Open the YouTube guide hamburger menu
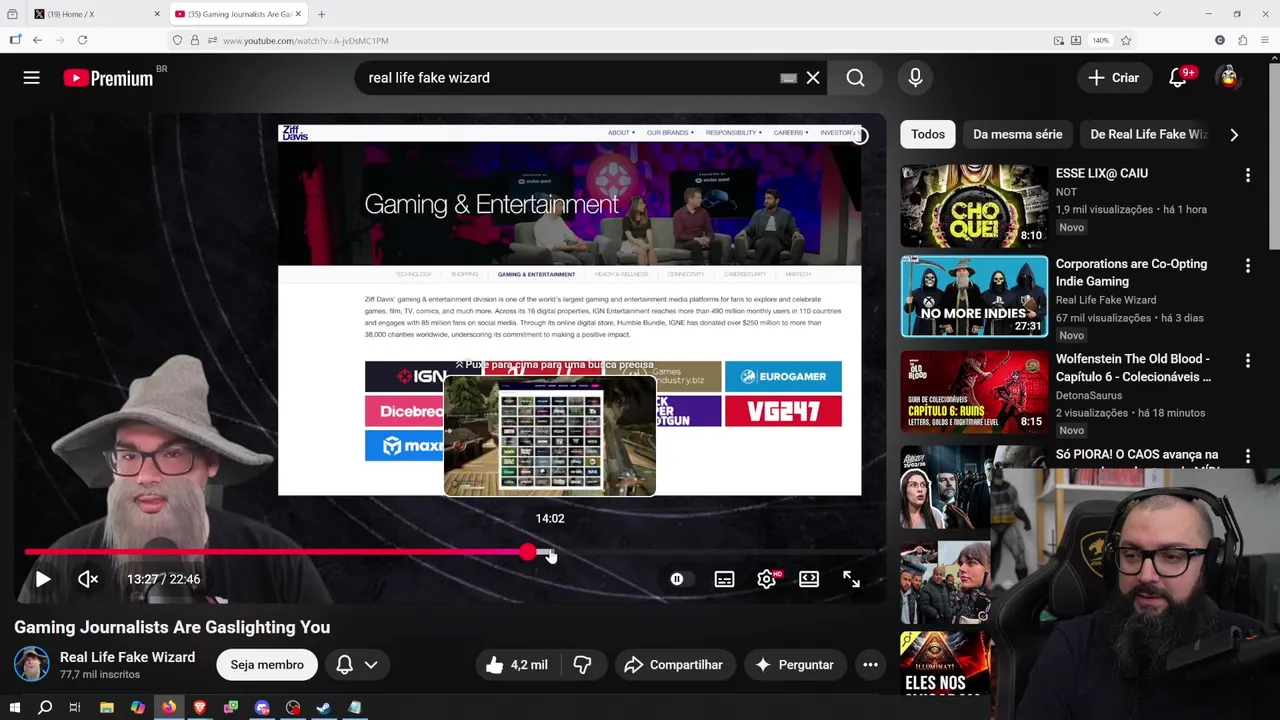1280x720 pixels. [32, 78]
